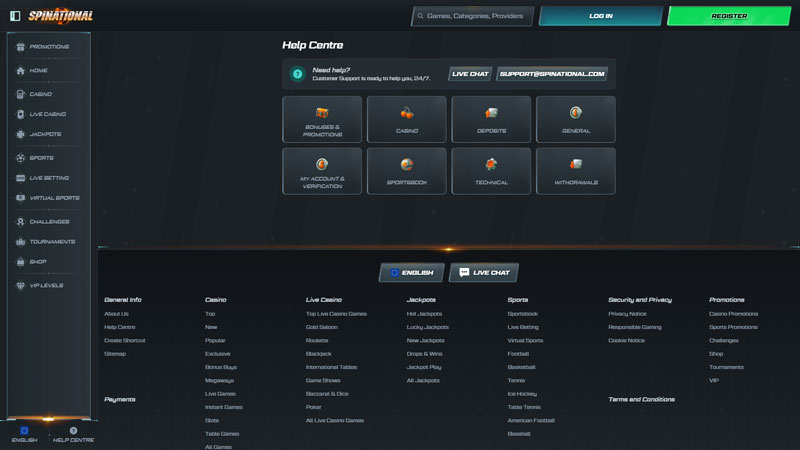Open Football sports footer link

[518, 354]
